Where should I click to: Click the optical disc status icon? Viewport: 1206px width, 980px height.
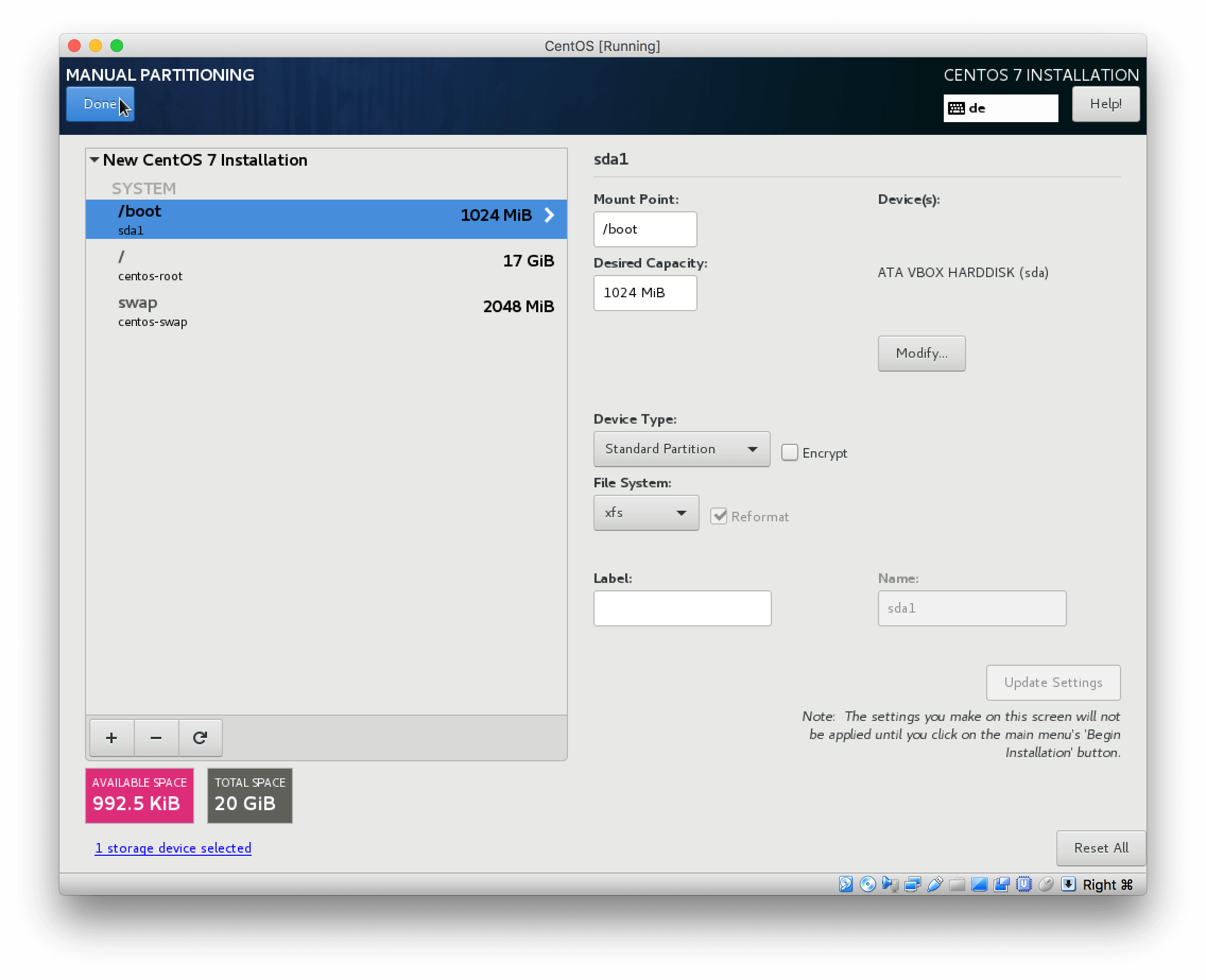click(868, 884)
